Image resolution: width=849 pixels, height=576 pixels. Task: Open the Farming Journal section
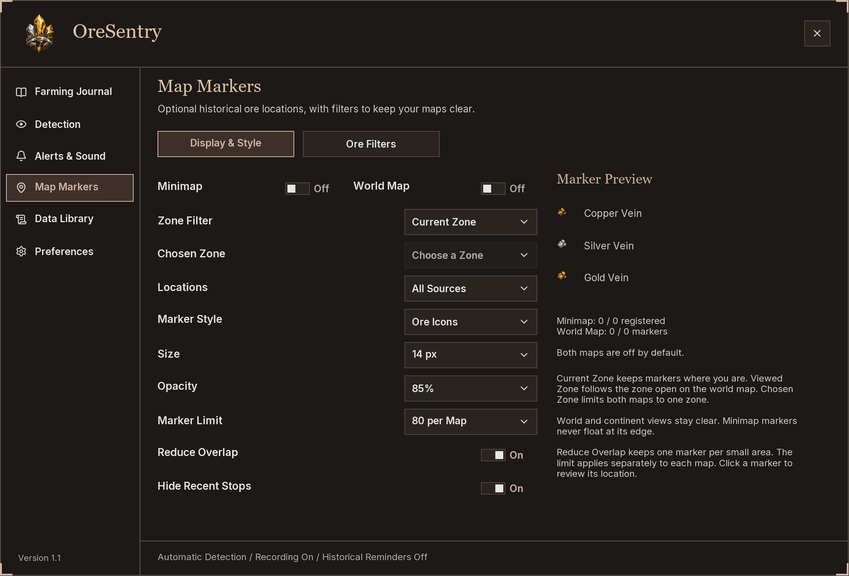70,92
